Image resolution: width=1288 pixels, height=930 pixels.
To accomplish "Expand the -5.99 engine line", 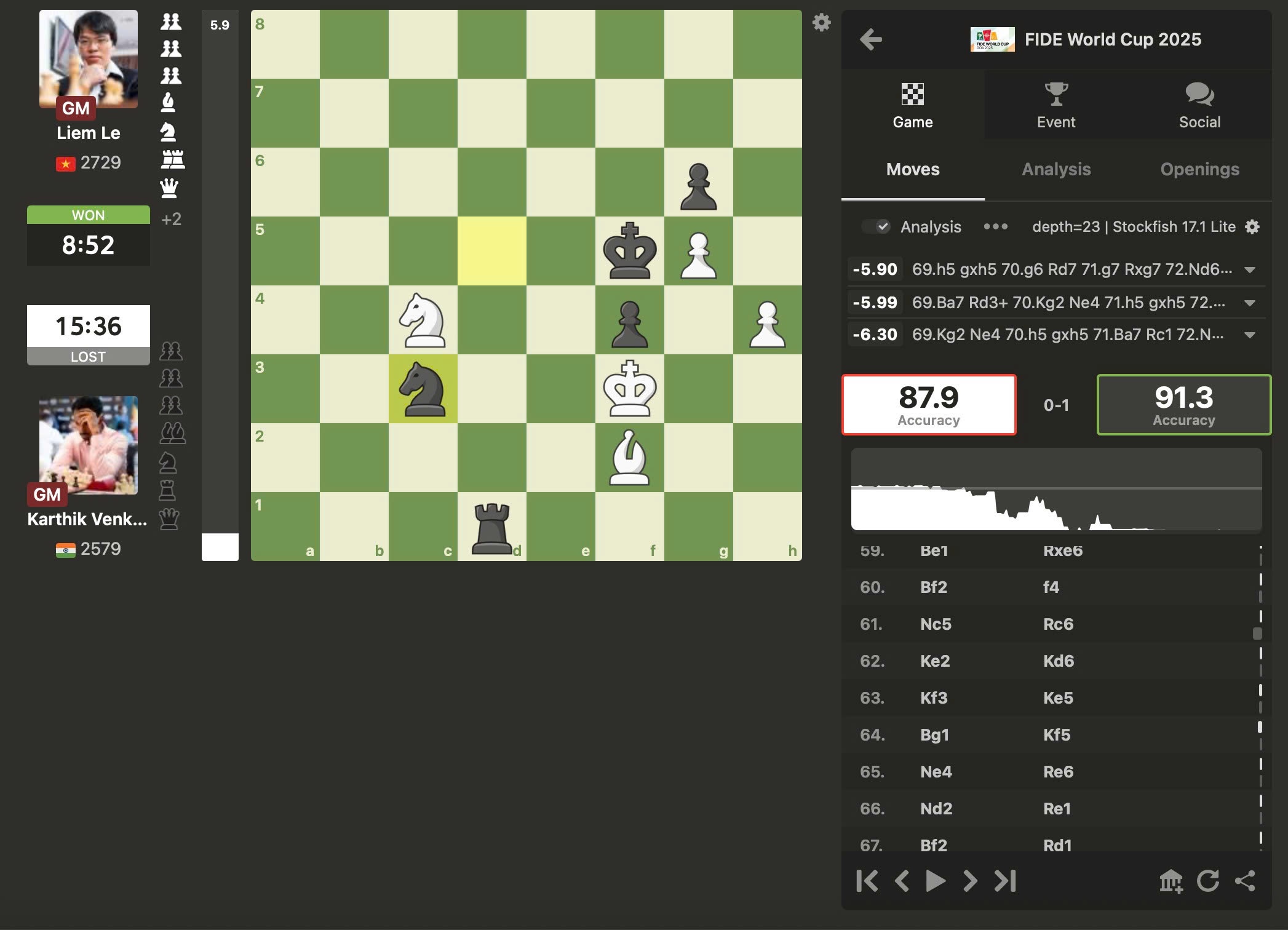I will (x=1249, y=303).
